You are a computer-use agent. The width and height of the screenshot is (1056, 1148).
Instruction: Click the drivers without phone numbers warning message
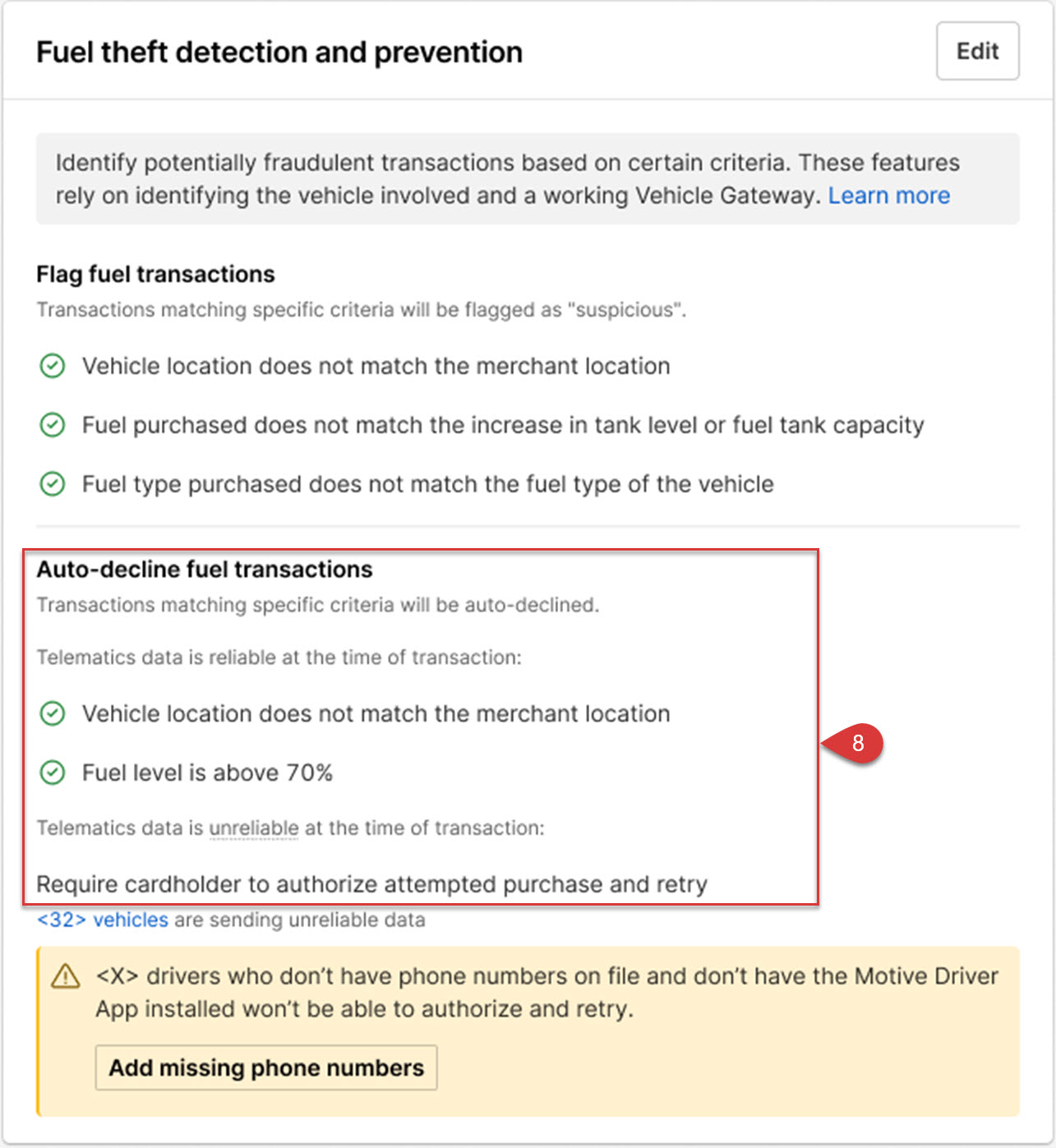click(x=546, y=992)
